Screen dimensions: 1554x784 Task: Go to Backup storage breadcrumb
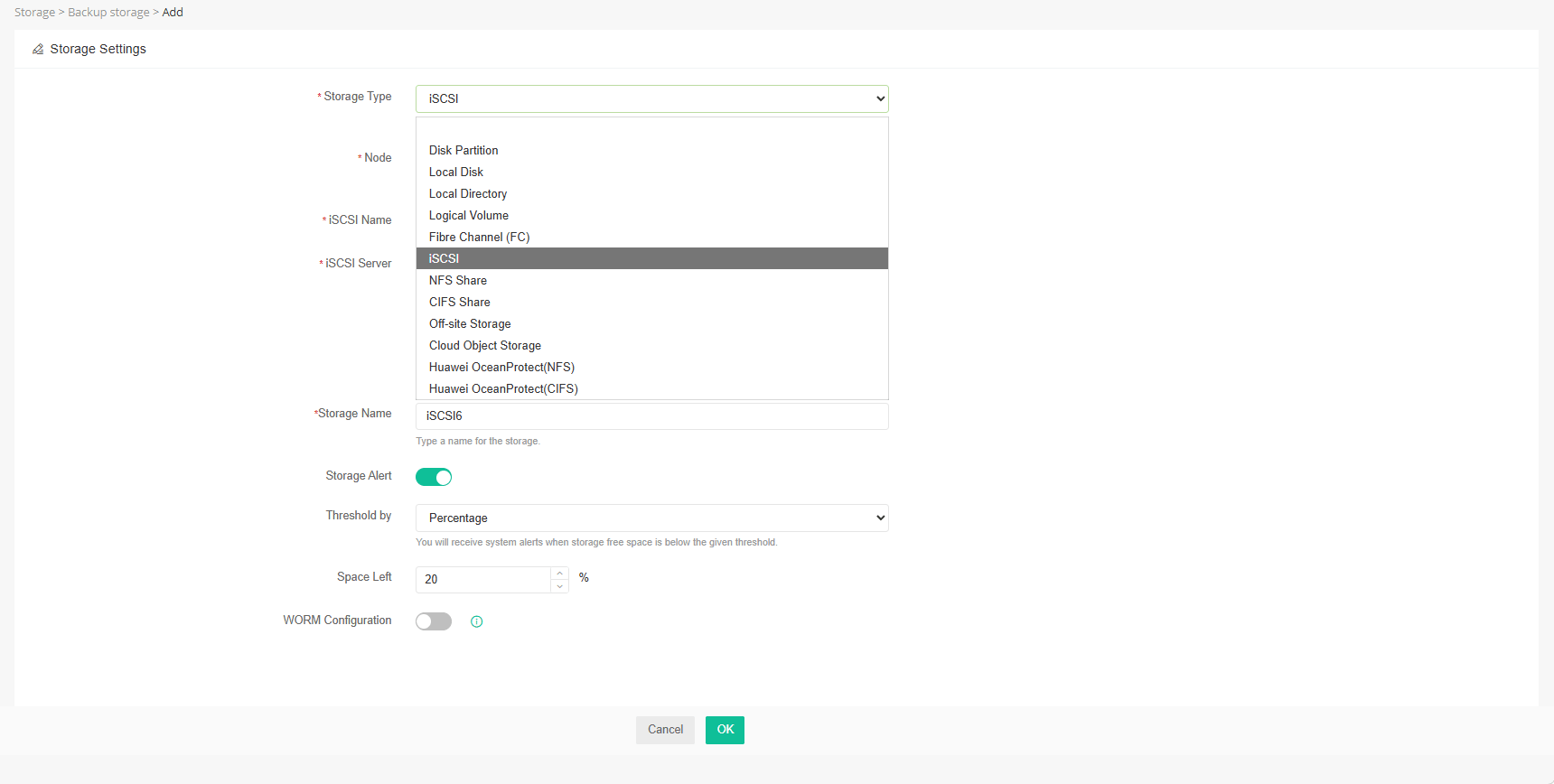[108, 12]
